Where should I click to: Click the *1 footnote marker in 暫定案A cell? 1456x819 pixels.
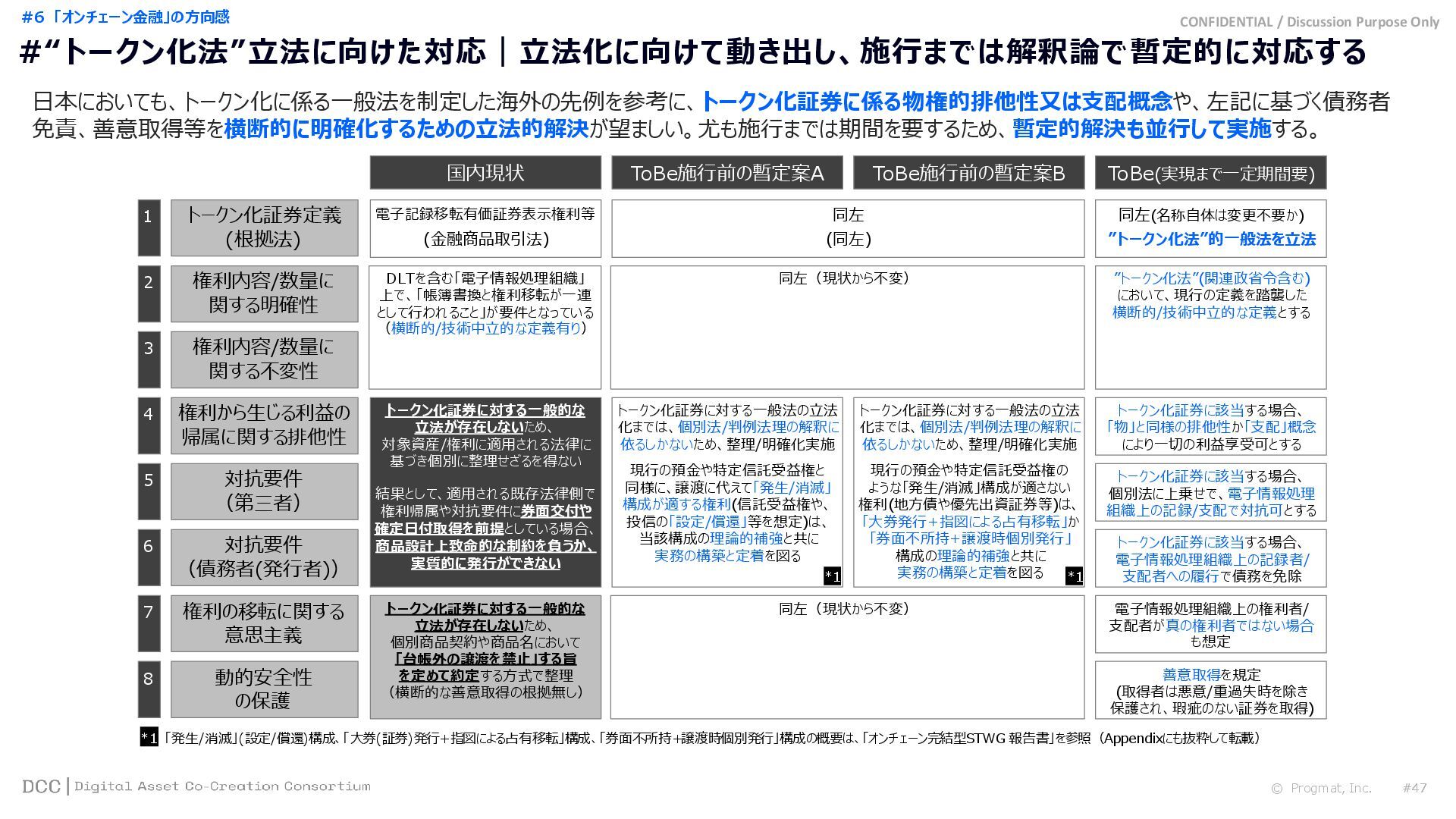click(832, 576)
